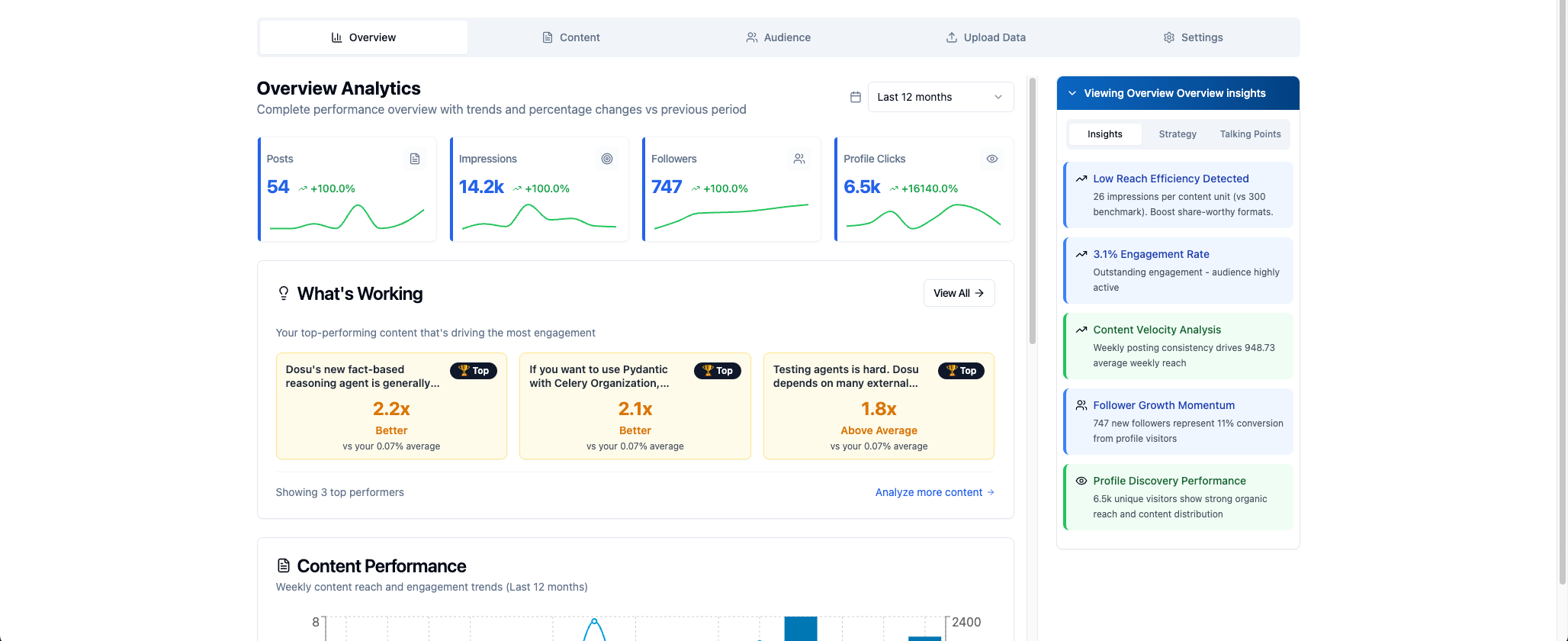
Task: Click trend icon beside Content Velocity Analysis
Action: click(x=1081, y=330)
